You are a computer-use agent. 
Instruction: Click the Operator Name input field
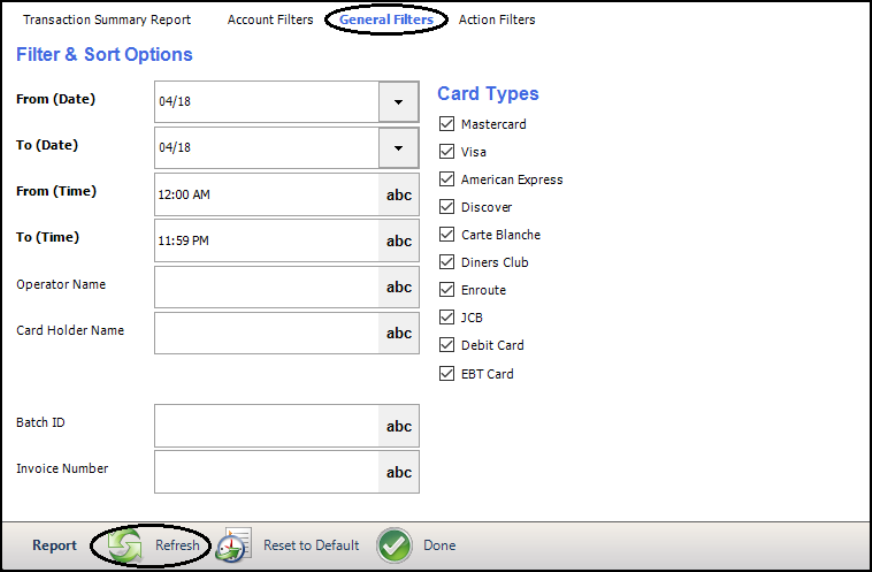(x=267, y=287)
